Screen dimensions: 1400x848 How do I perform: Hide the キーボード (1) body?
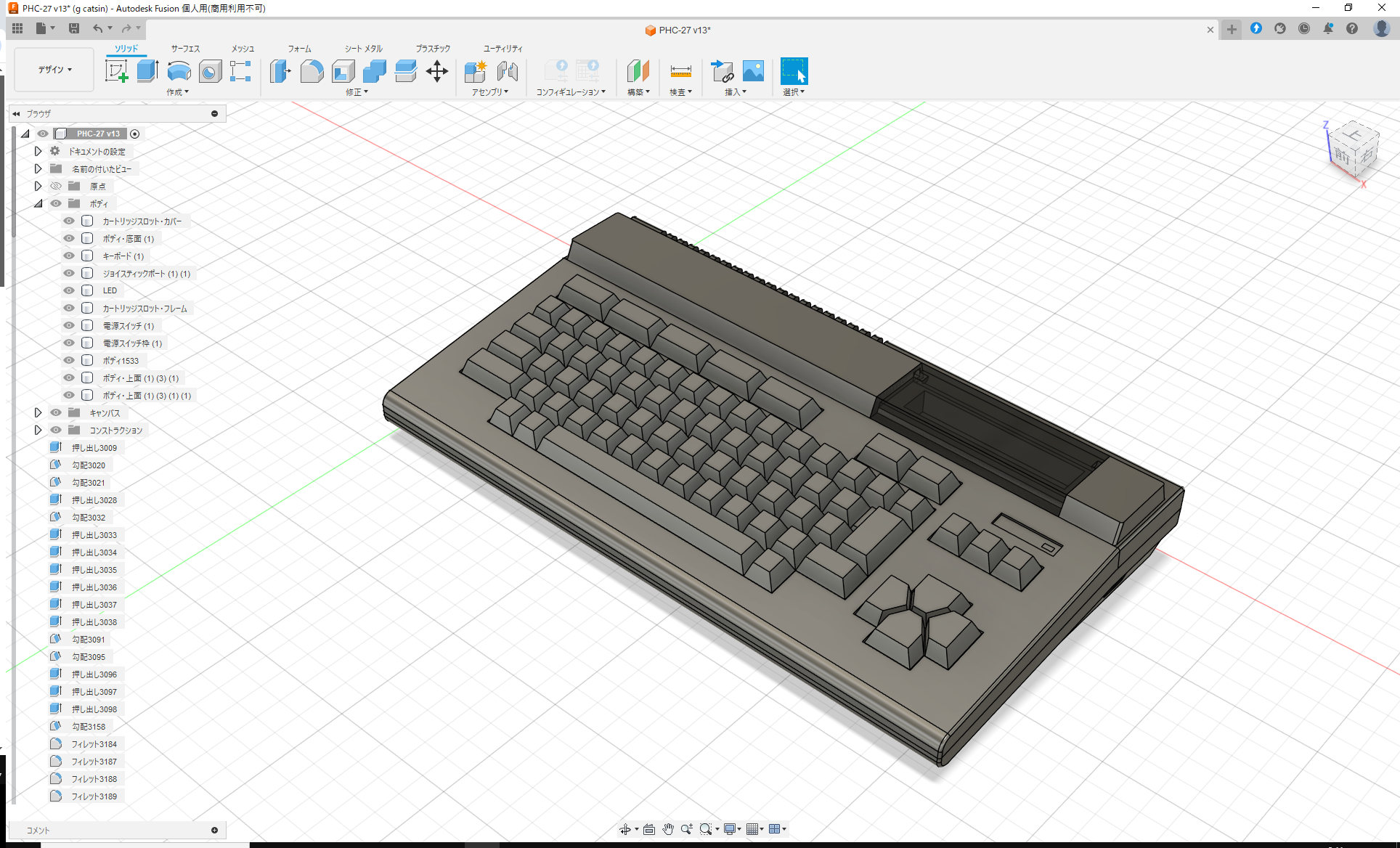pos(68,256)
